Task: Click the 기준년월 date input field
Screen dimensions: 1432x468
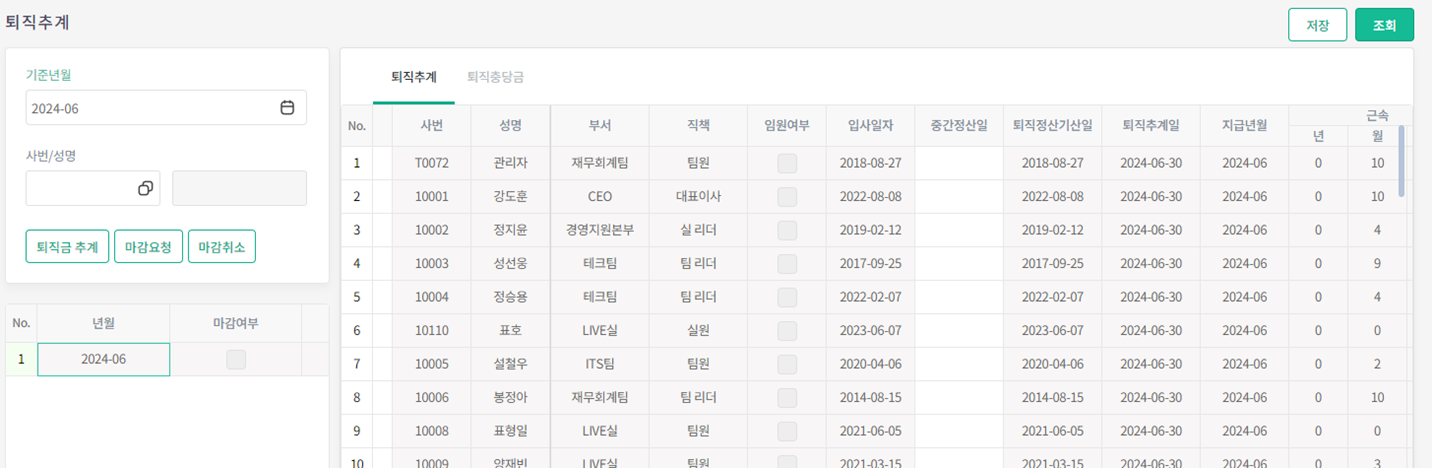Action: click(x=150, y=108)
